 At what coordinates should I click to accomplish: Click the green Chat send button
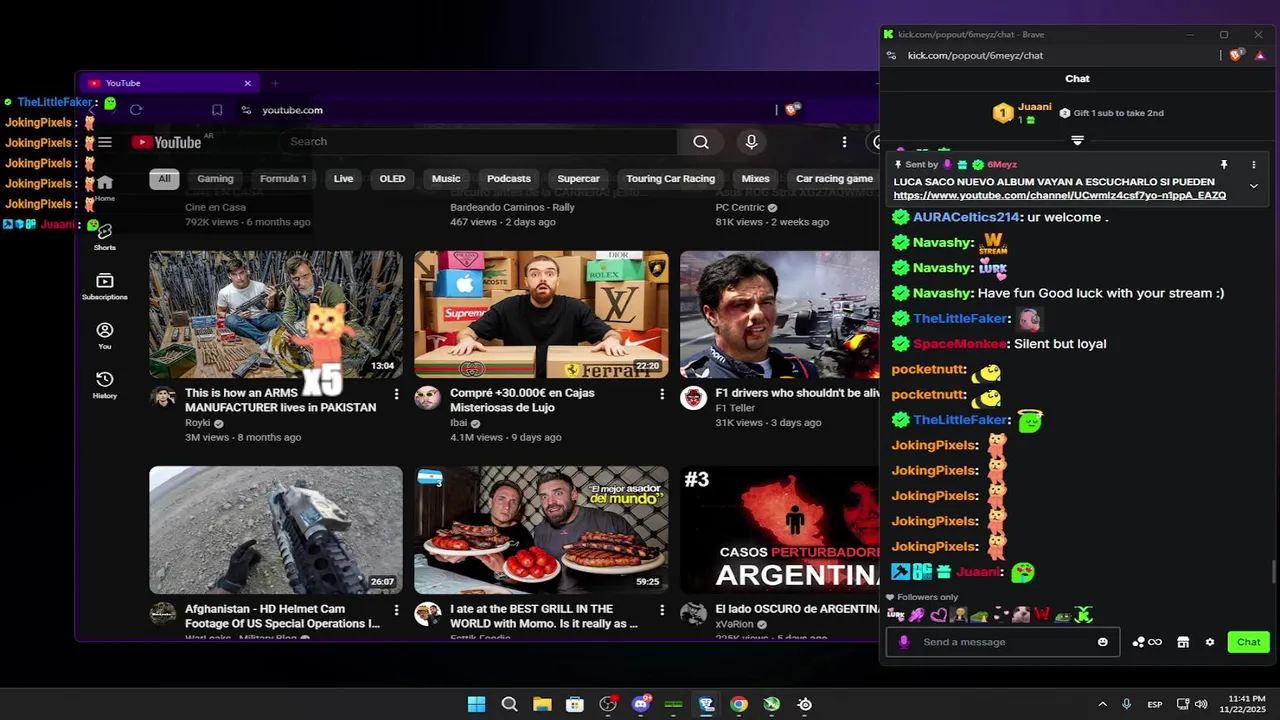[1248, 642]
